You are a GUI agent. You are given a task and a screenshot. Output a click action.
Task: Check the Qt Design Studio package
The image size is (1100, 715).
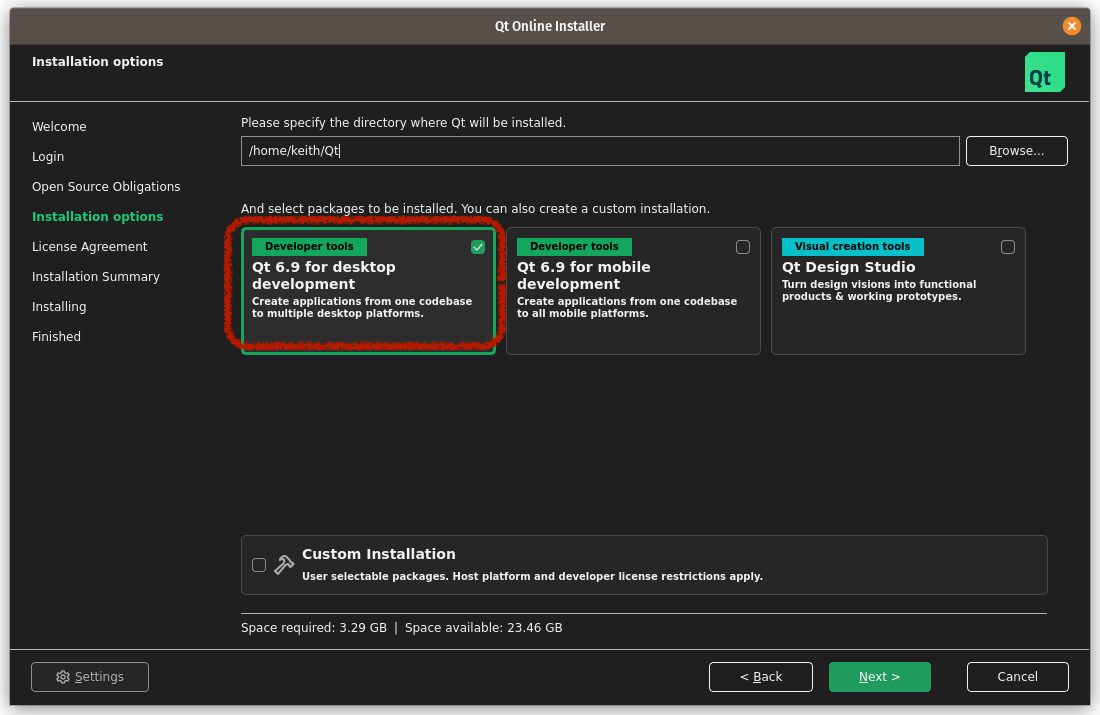1008,247
